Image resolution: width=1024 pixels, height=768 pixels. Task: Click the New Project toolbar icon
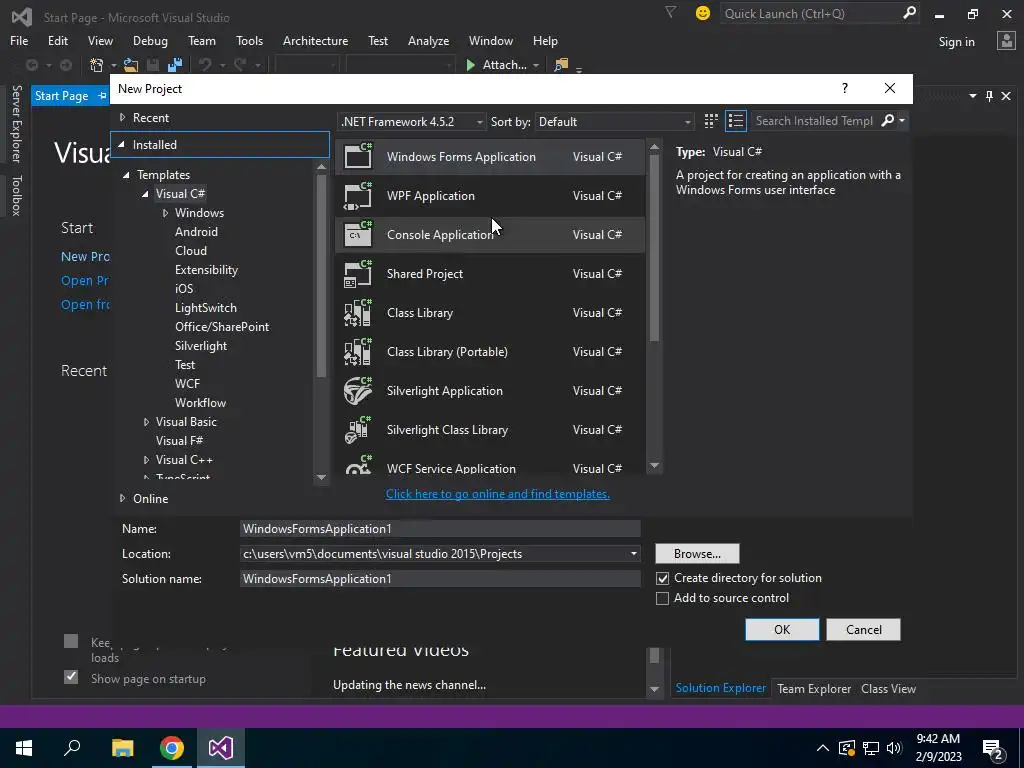[97, 65]
